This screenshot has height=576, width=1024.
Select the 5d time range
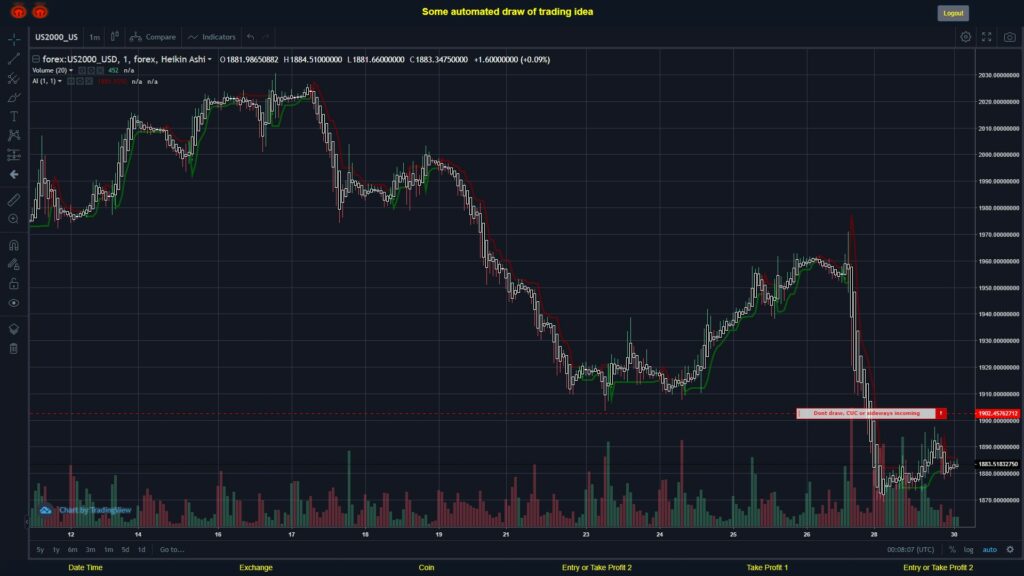coord(125,550)
